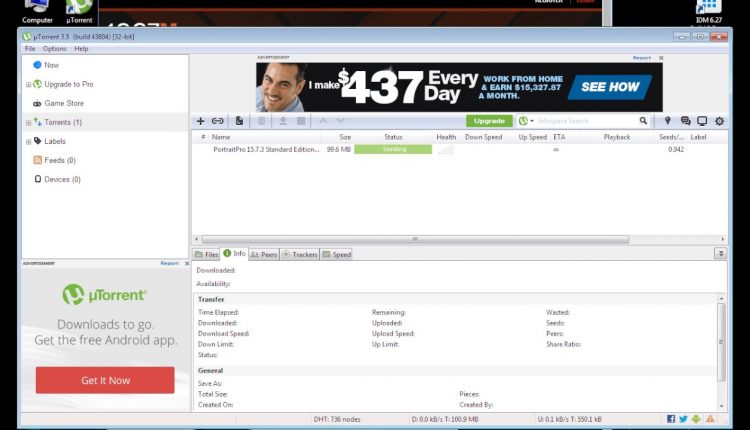Select Now in the sidebar
Screen dimensions: 750x430
tap(51, 65)
